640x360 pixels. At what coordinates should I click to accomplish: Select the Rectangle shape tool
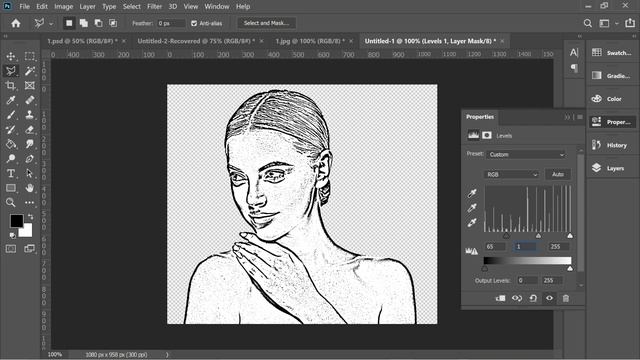(11, 188)
